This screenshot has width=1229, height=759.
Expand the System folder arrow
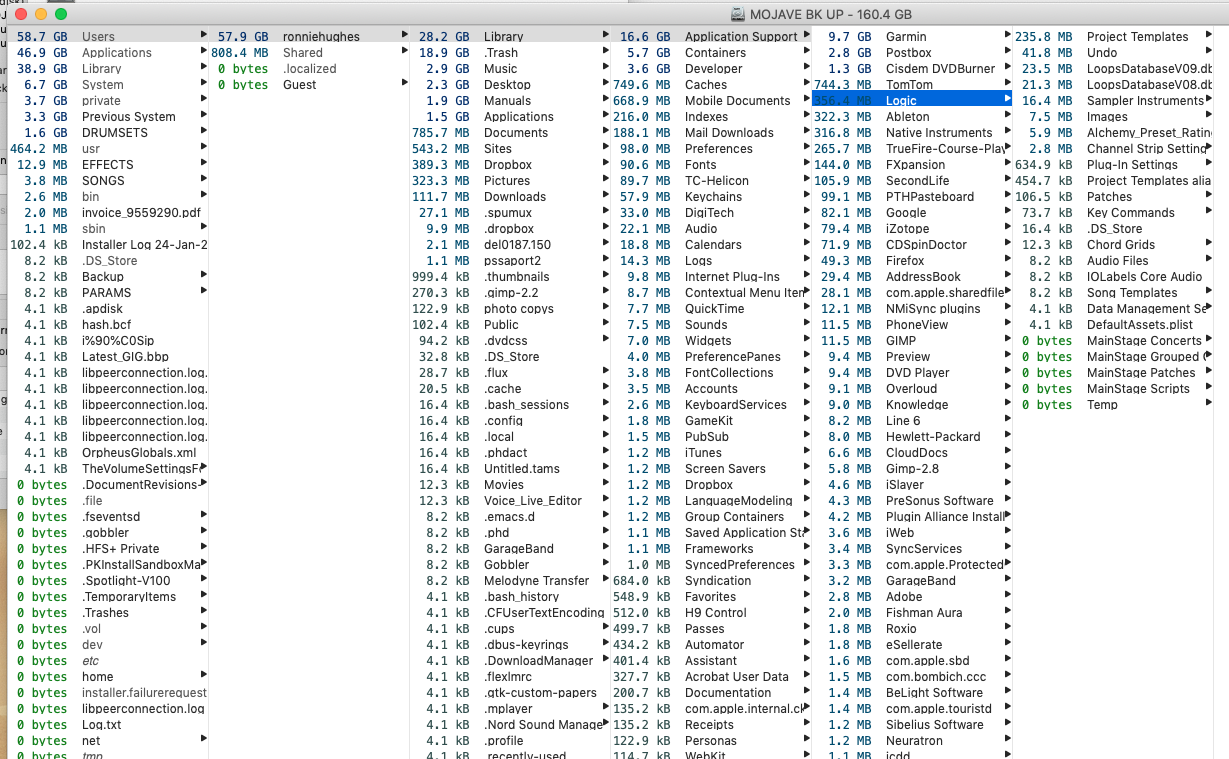204,85
